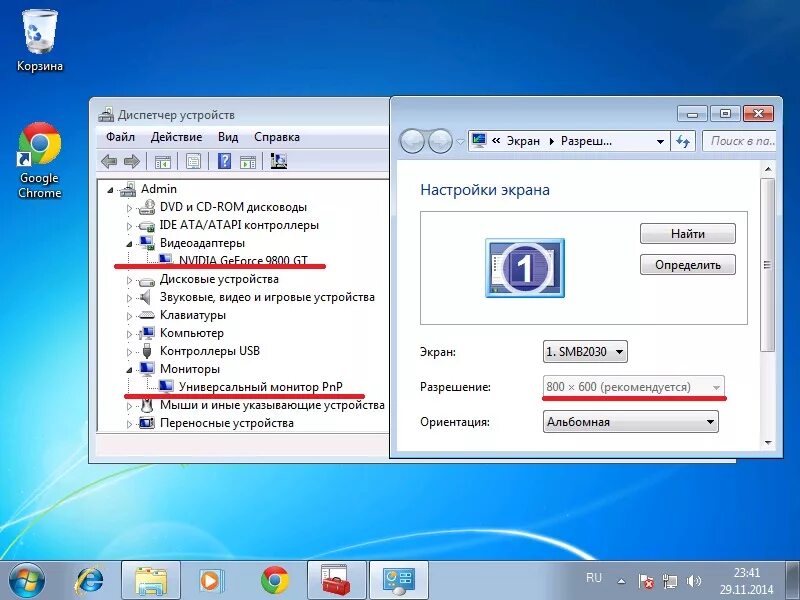Open the Разрешение dropdown 800 × 600
This screenshot has width=800, height=600.
[x=634, y=387]
